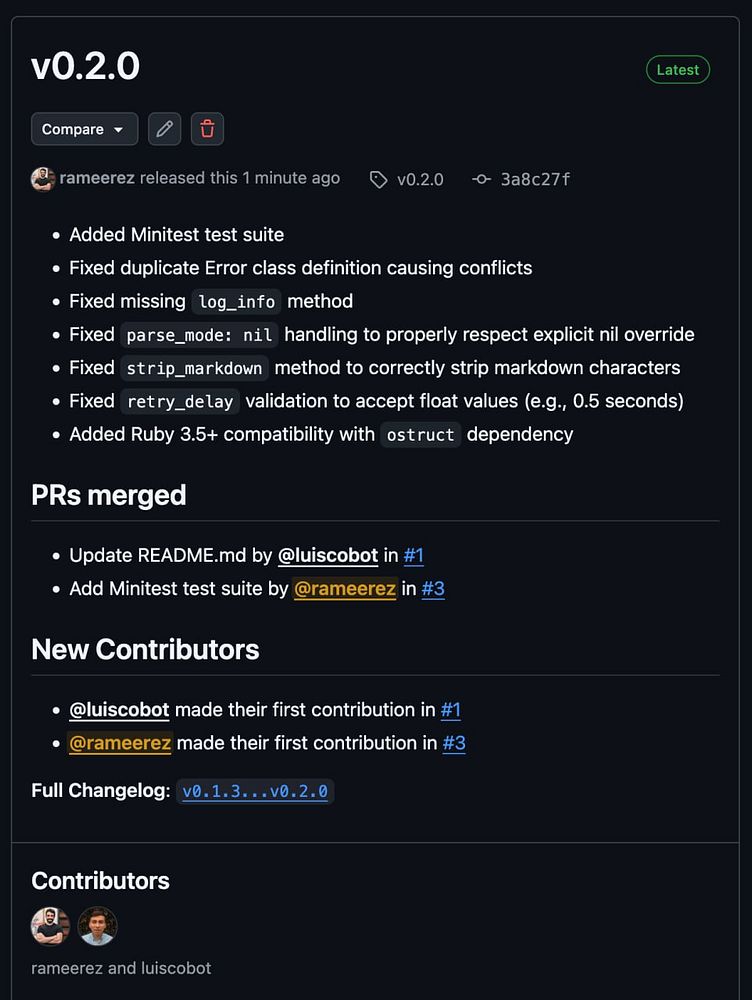Viewport: 752px width, 1000px height.
Task: Open first contributor avatar in Contributors
Action: click(50, 926)
